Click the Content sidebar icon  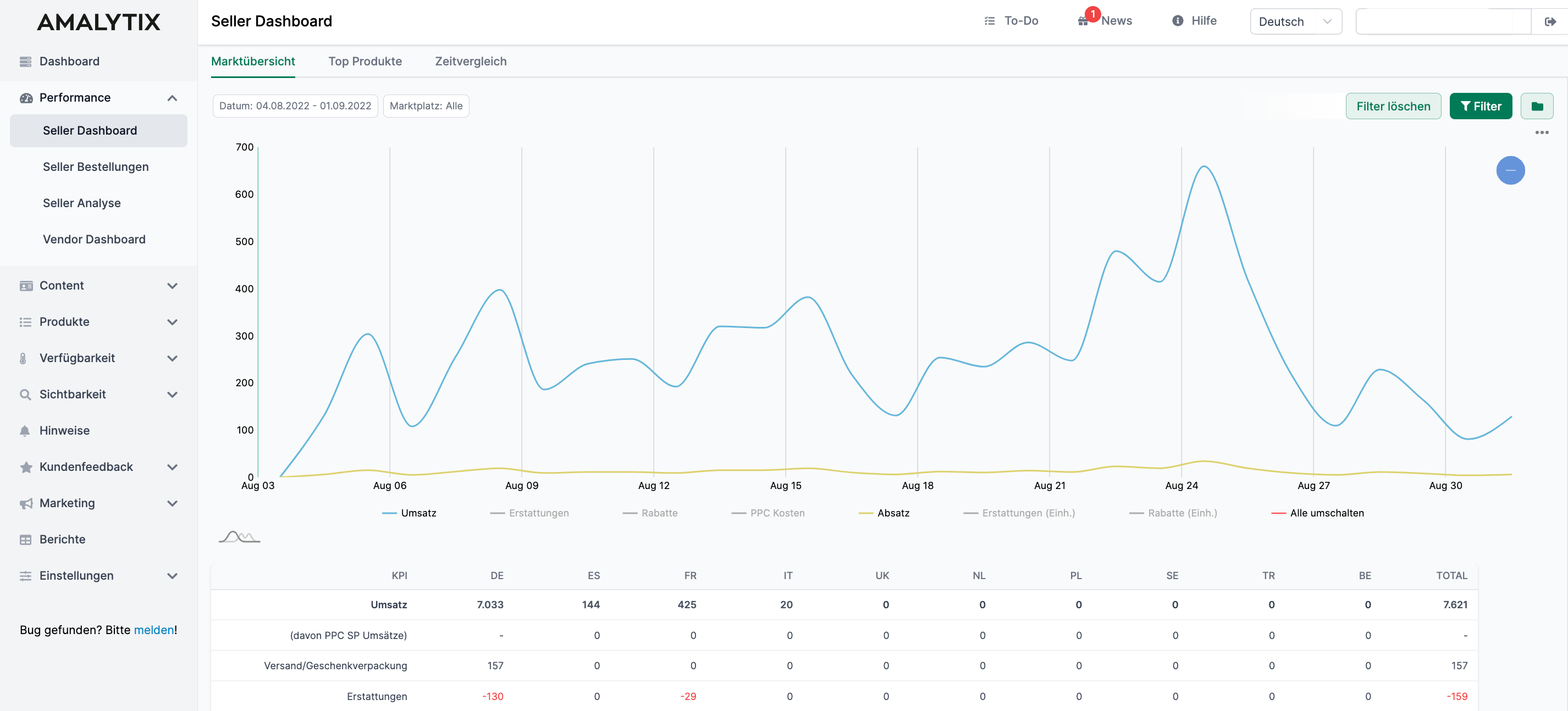coord(25,286)
